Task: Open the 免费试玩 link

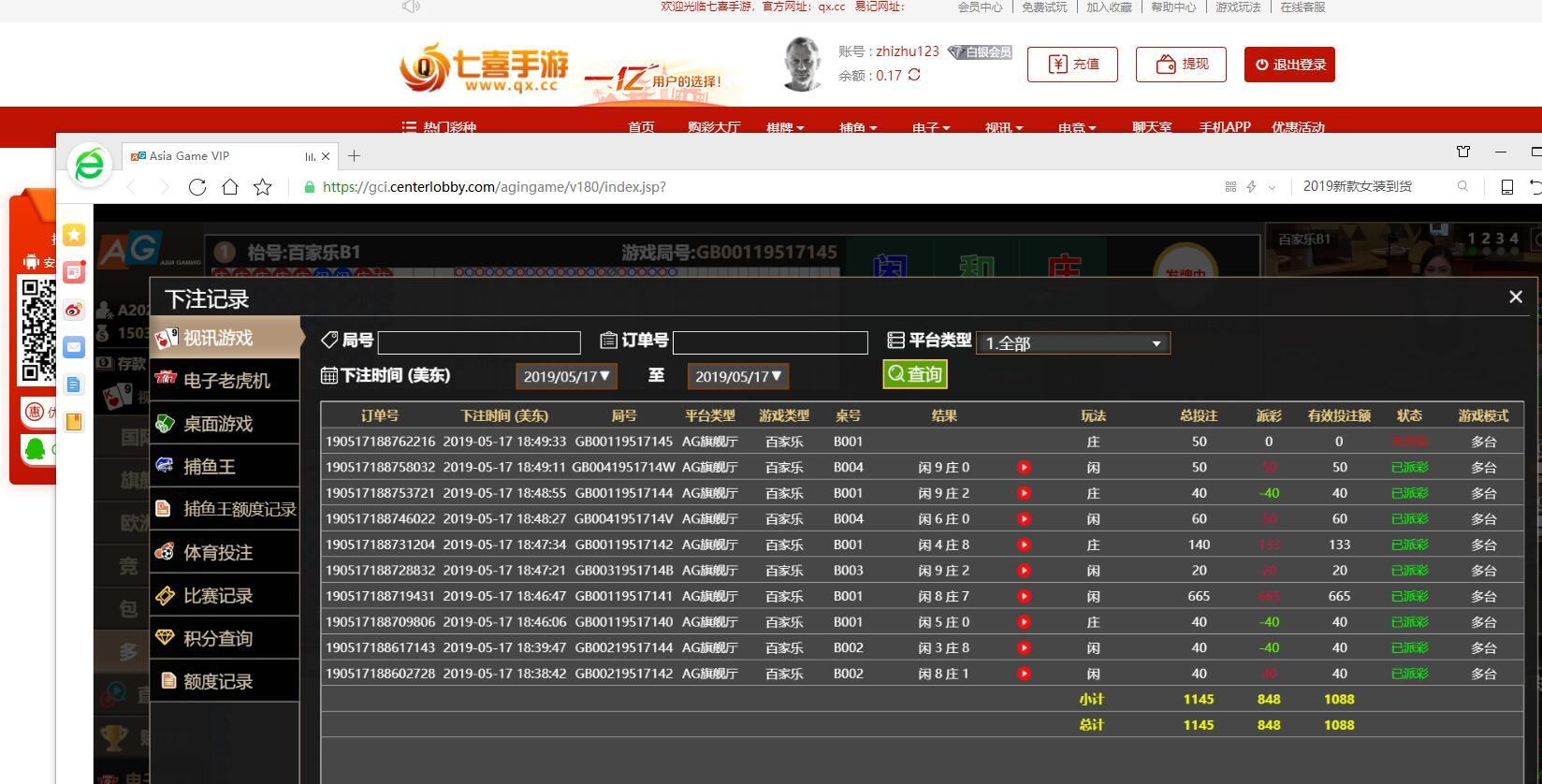Action: 1044,7
